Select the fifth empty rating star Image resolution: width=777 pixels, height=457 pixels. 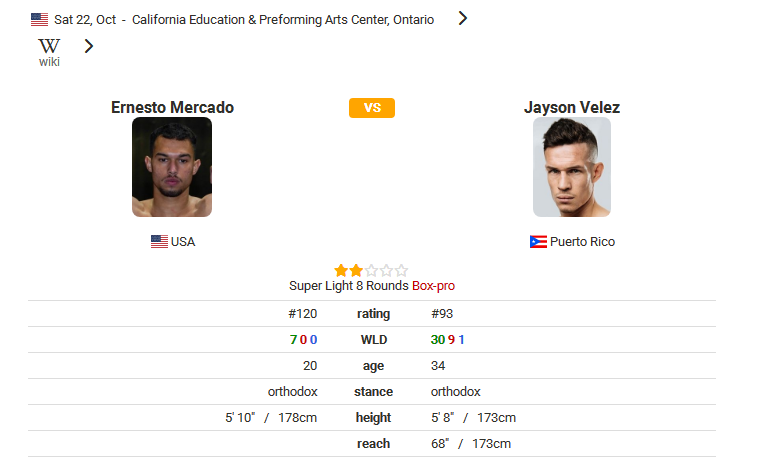pos(402,271)
